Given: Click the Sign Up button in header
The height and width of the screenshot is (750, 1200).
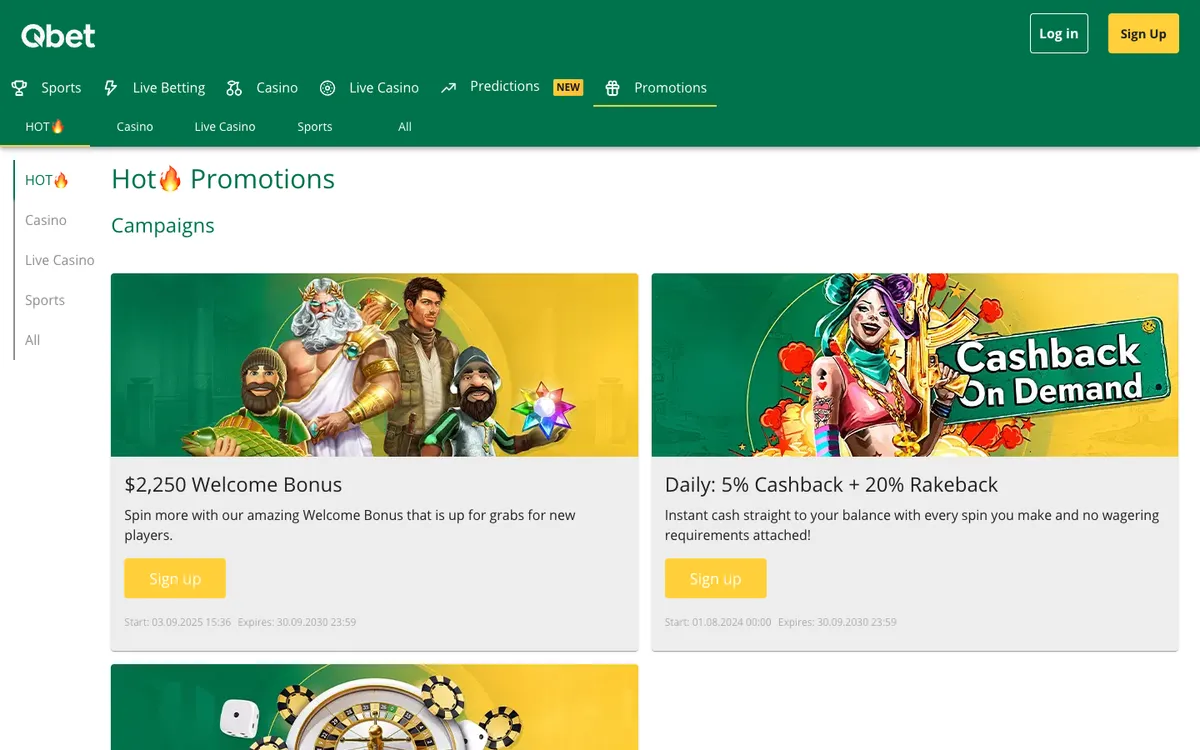Looking at the screenshot, I should click(x=1143, y=33).
